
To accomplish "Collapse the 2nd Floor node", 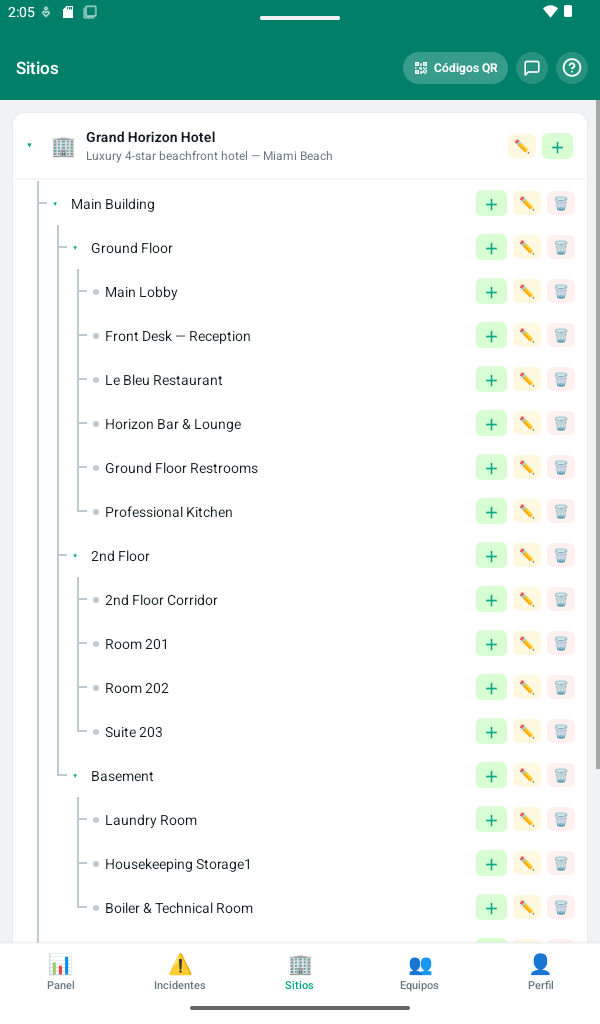I will [75, 556].
